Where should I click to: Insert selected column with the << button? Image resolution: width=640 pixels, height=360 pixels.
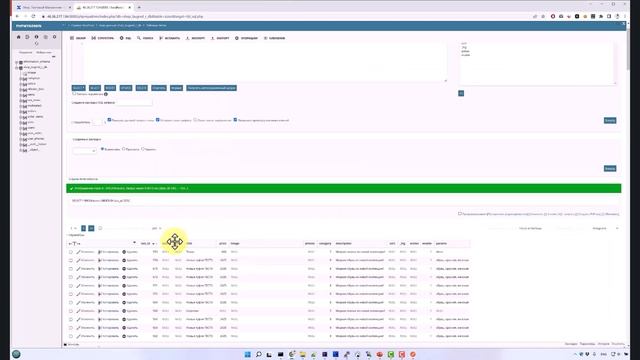click(461, 93)
